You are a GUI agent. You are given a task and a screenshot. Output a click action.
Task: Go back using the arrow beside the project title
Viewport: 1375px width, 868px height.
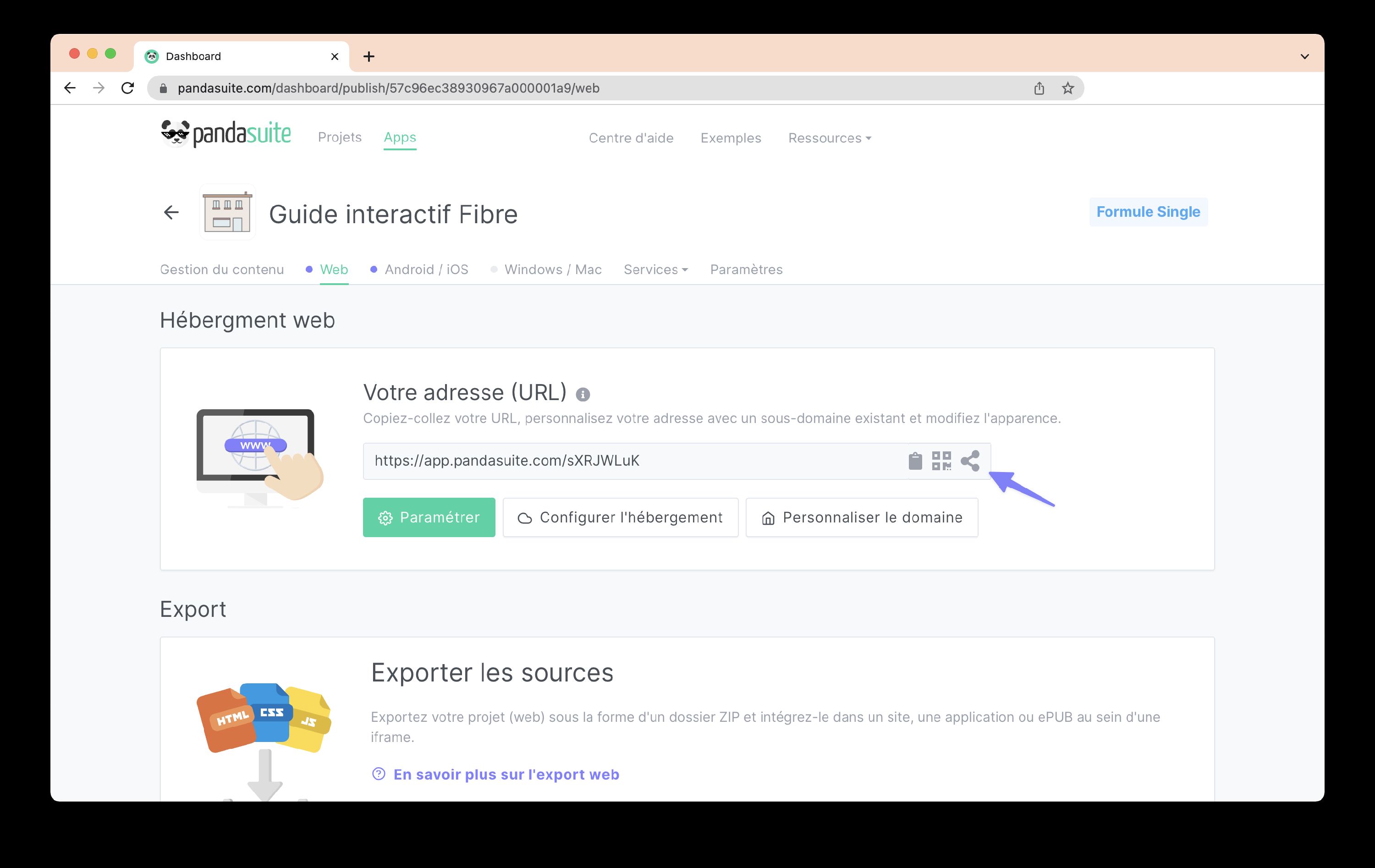(171, 213)
